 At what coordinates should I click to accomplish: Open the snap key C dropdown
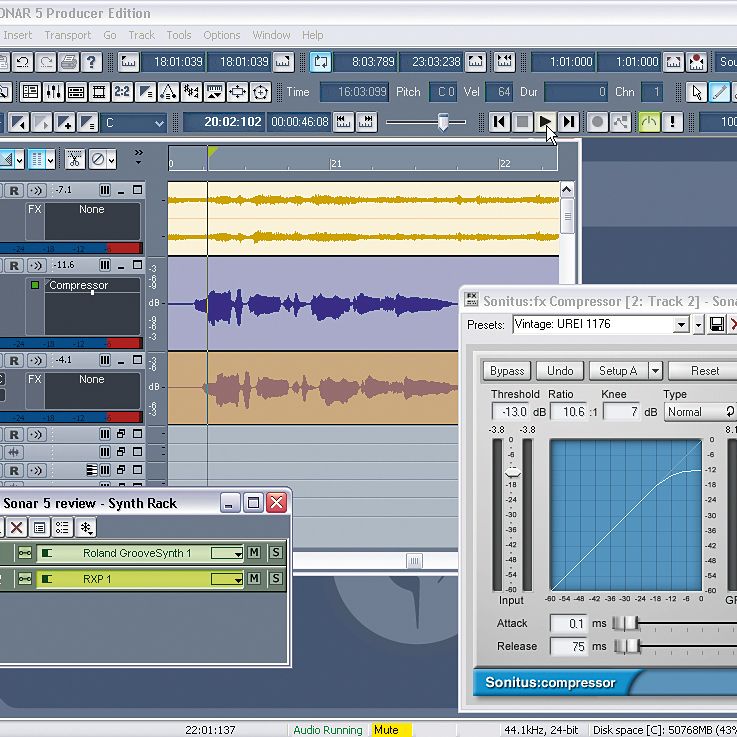point(160,123)
